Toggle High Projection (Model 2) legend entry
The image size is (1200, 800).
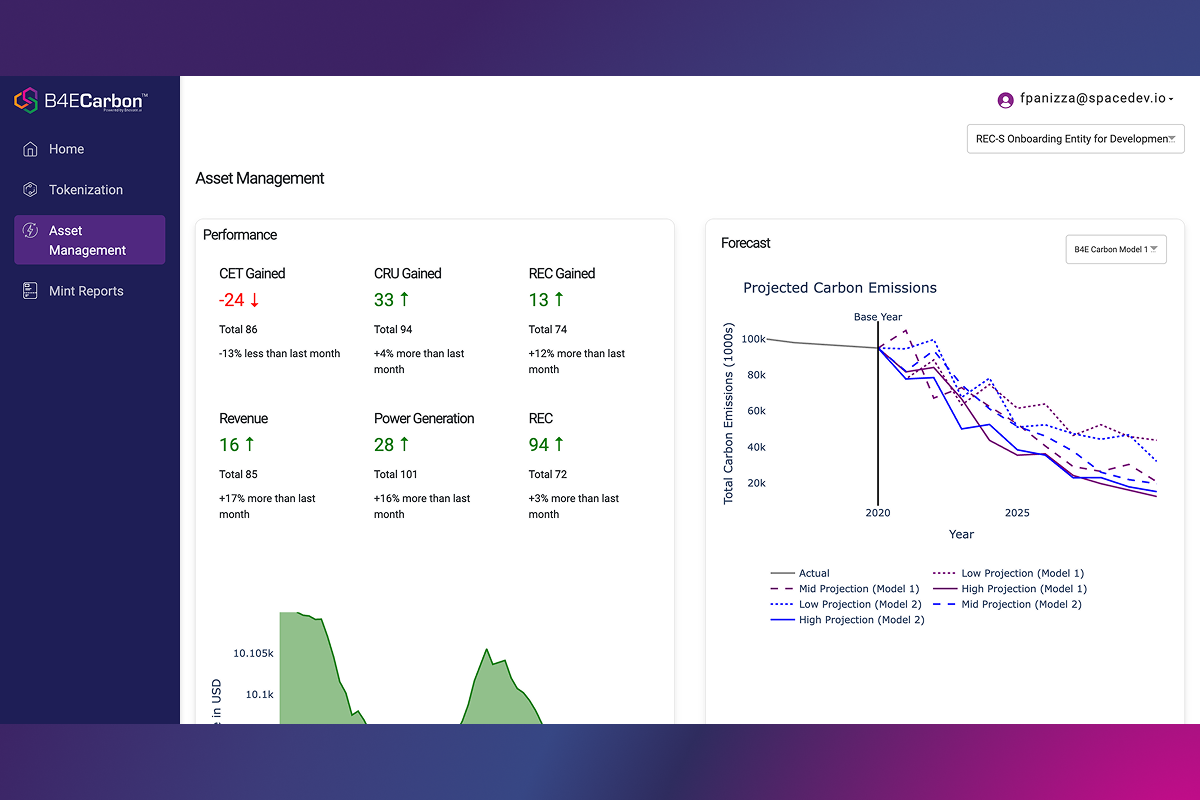847,620
